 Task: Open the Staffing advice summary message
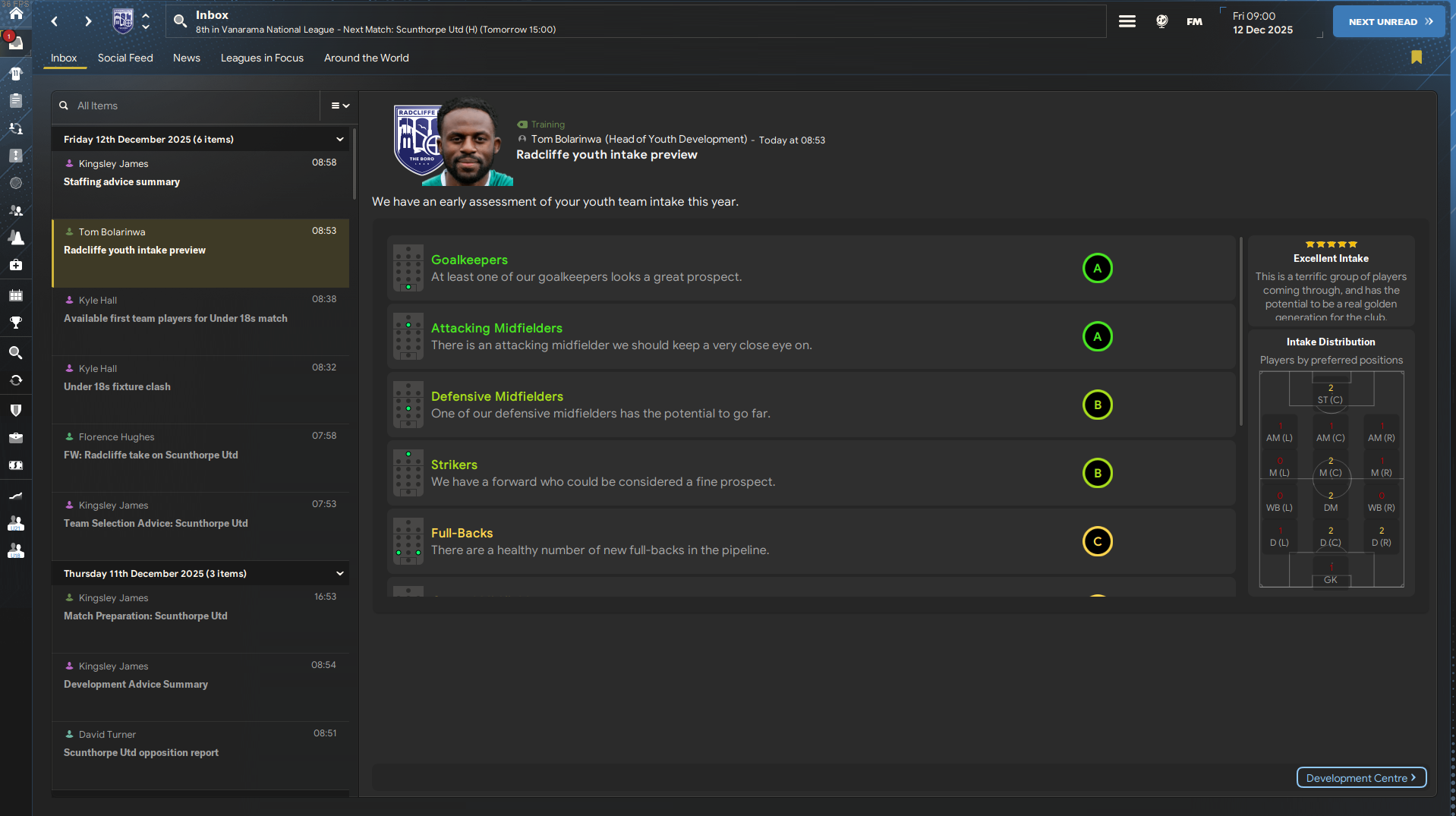point(200,184)
